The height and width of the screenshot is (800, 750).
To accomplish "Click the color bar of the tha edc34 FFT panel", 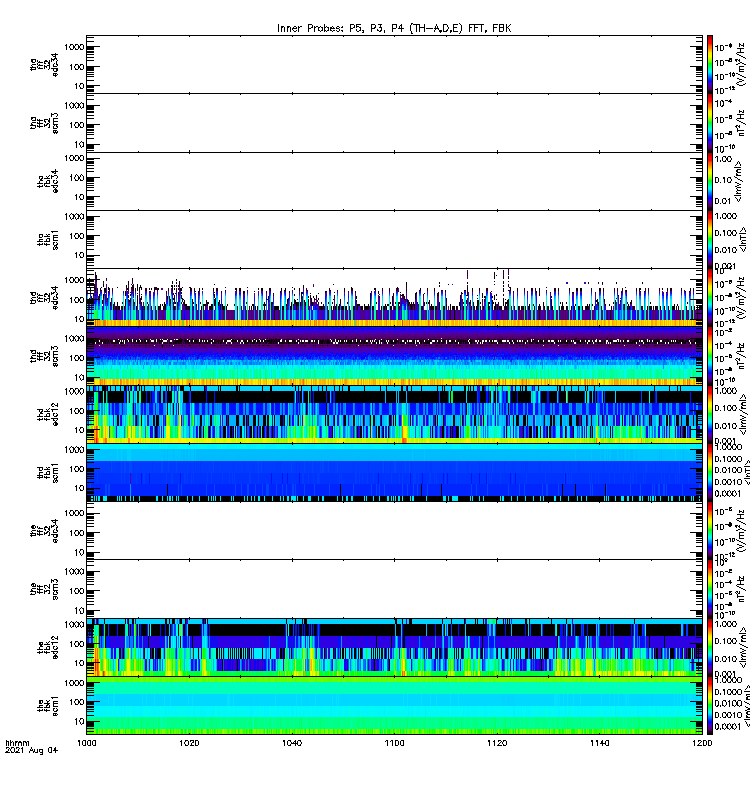I will coord(710,65).
